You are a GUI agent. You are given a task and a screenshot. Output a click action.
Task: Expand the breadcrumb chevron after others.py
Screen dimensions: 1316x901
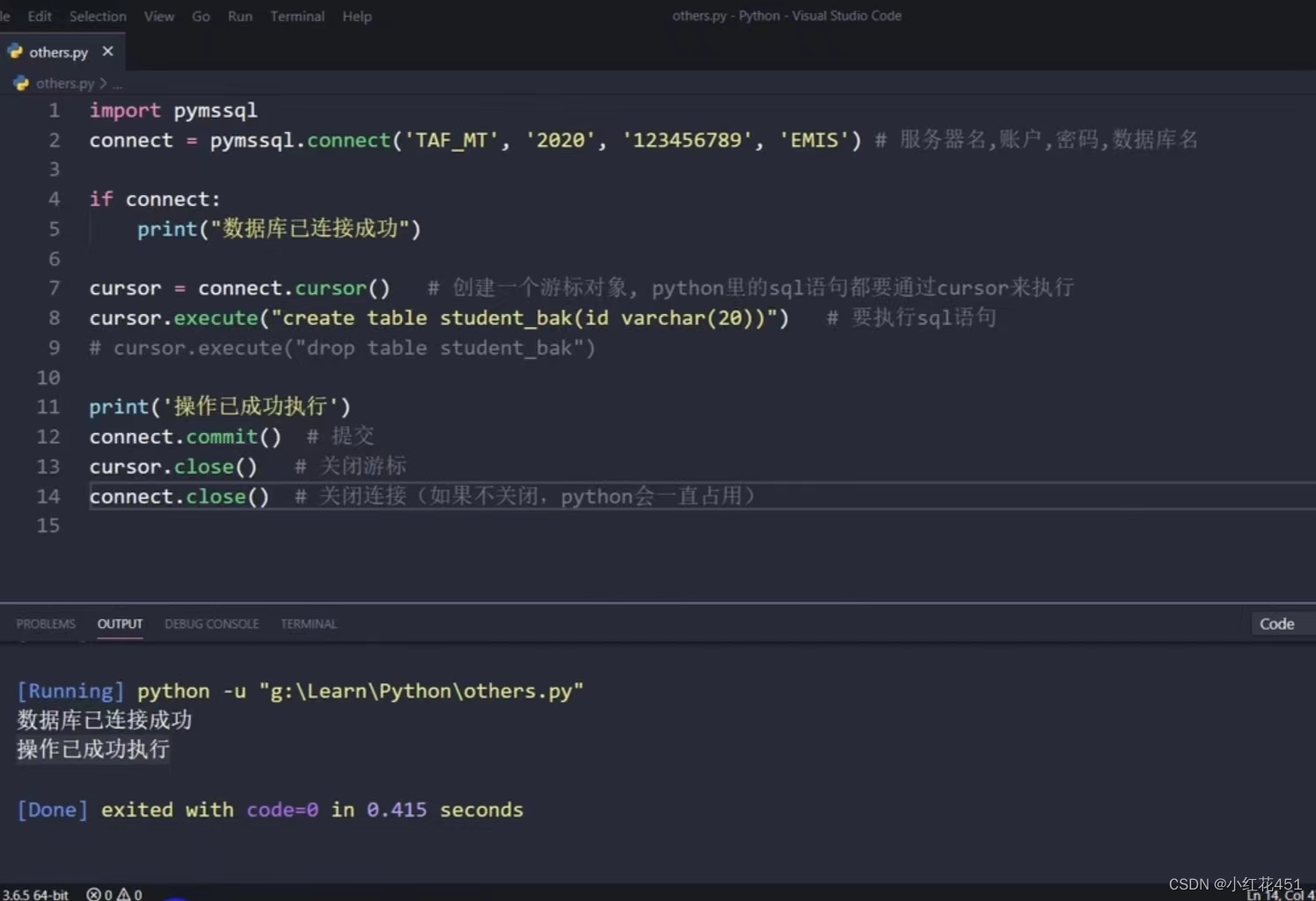pyautogui.click(x=104, y=83)
